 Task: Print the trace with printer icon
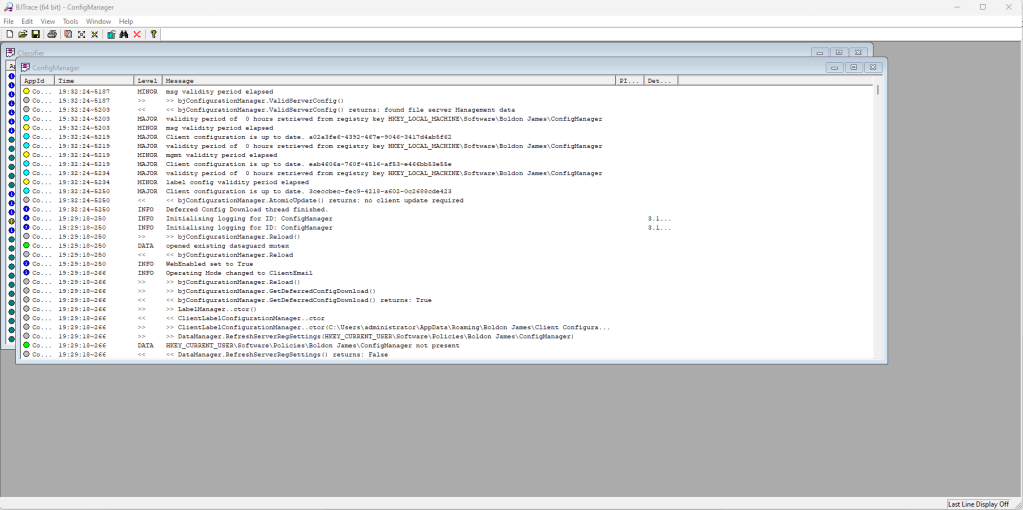(x=52, y=34)
